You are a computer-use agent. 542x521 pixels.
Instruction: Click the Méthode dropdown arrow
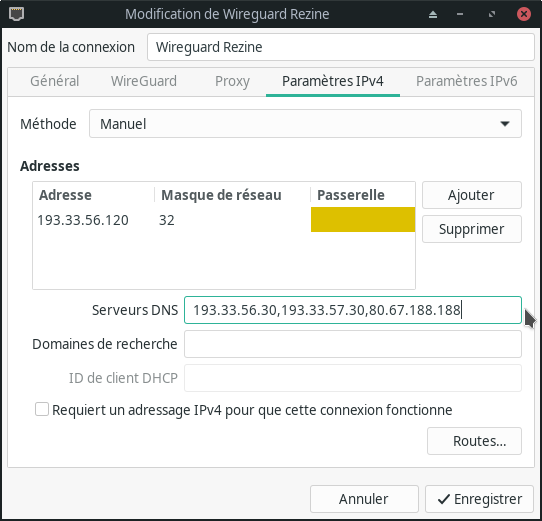click(505, 124)
